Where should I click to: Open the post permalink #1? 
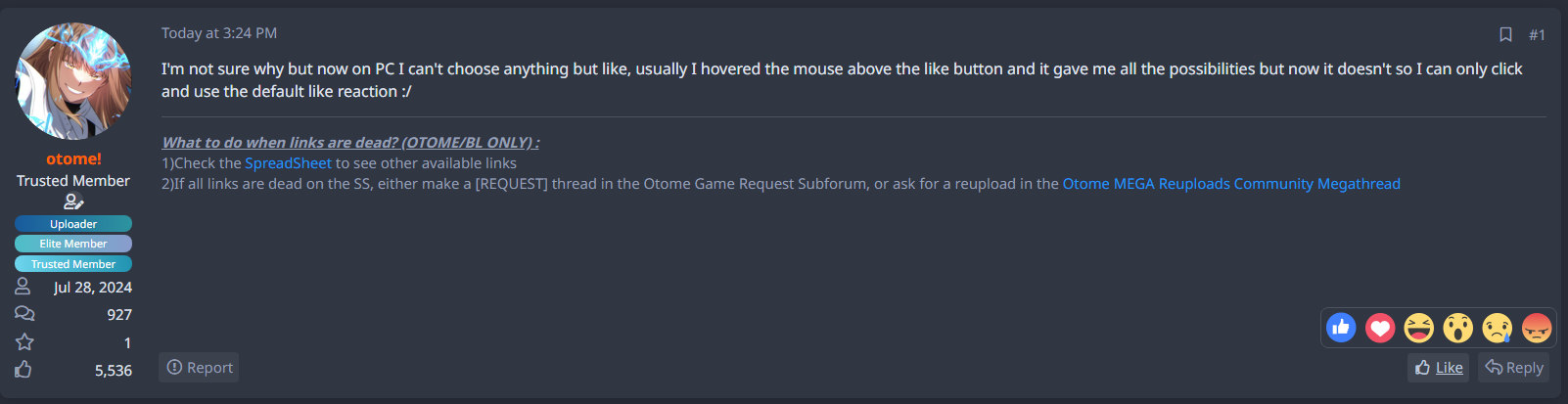pos(1537,34)
